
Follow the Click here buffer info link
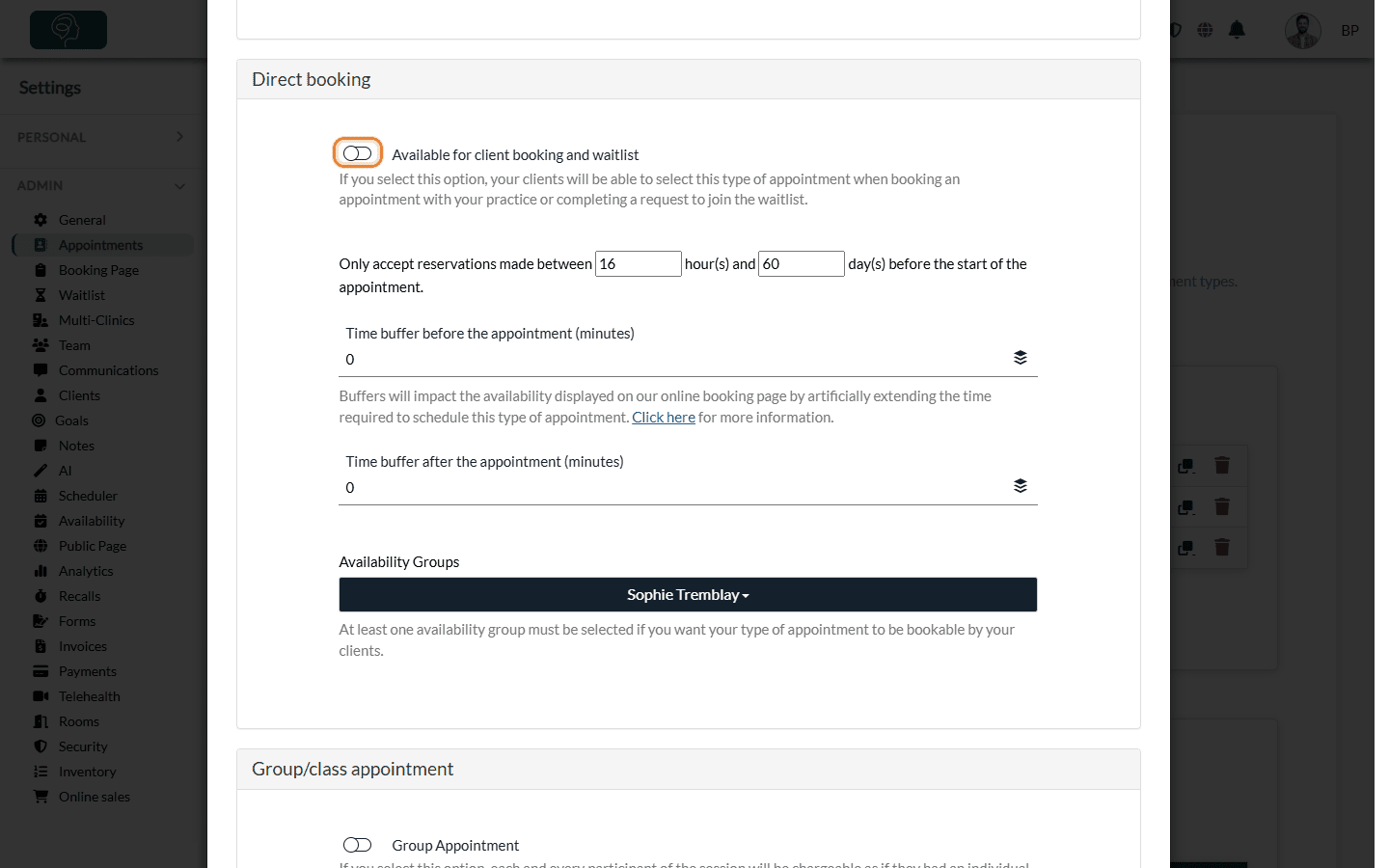click(x=664, y=418)
